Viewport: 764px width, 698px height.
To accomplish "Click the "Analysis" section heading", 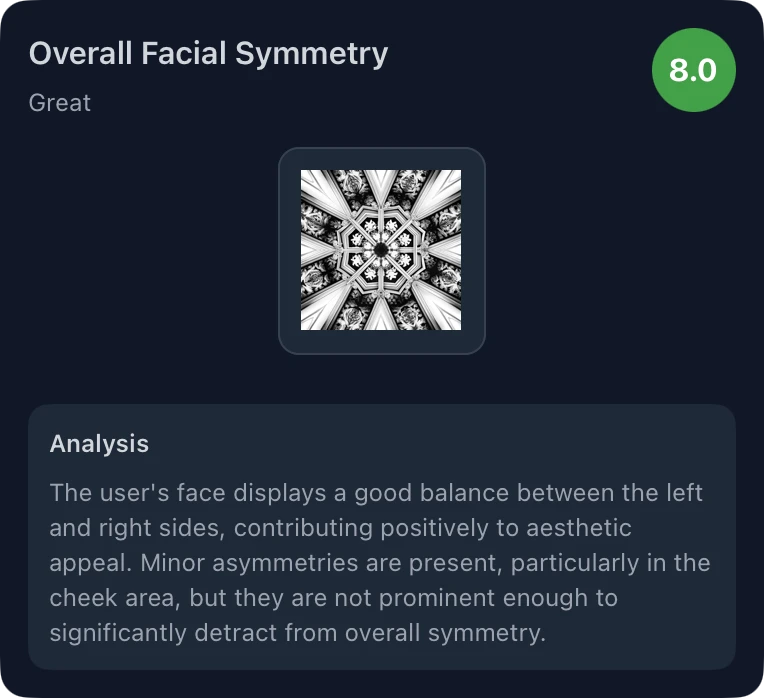I will [99, 444].
